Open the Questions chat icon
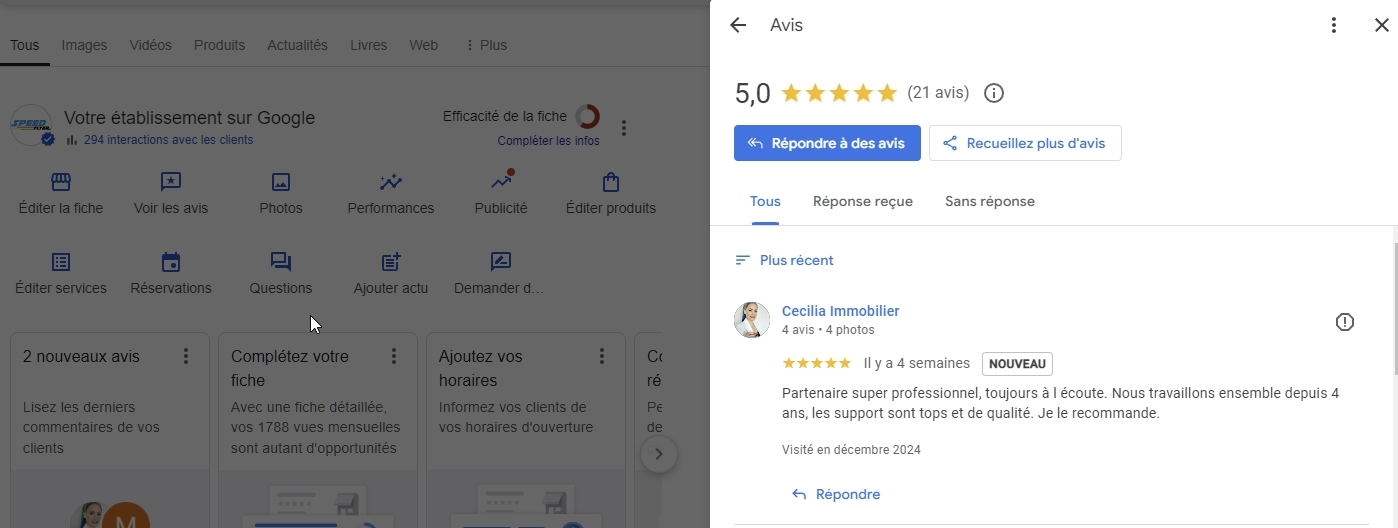Screen dimensions: 1398x528 [281, 262]
